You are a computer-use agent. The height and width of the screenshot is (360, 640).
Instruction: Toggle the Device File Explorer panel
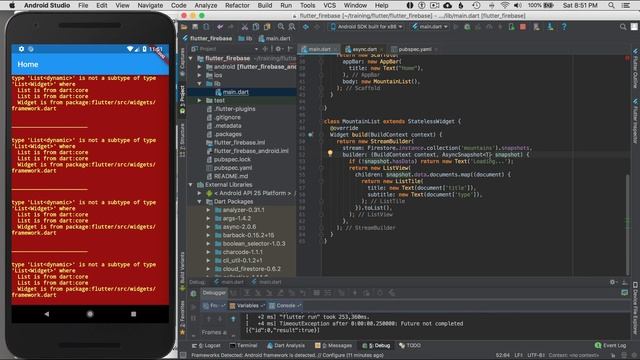pos(635,308)
